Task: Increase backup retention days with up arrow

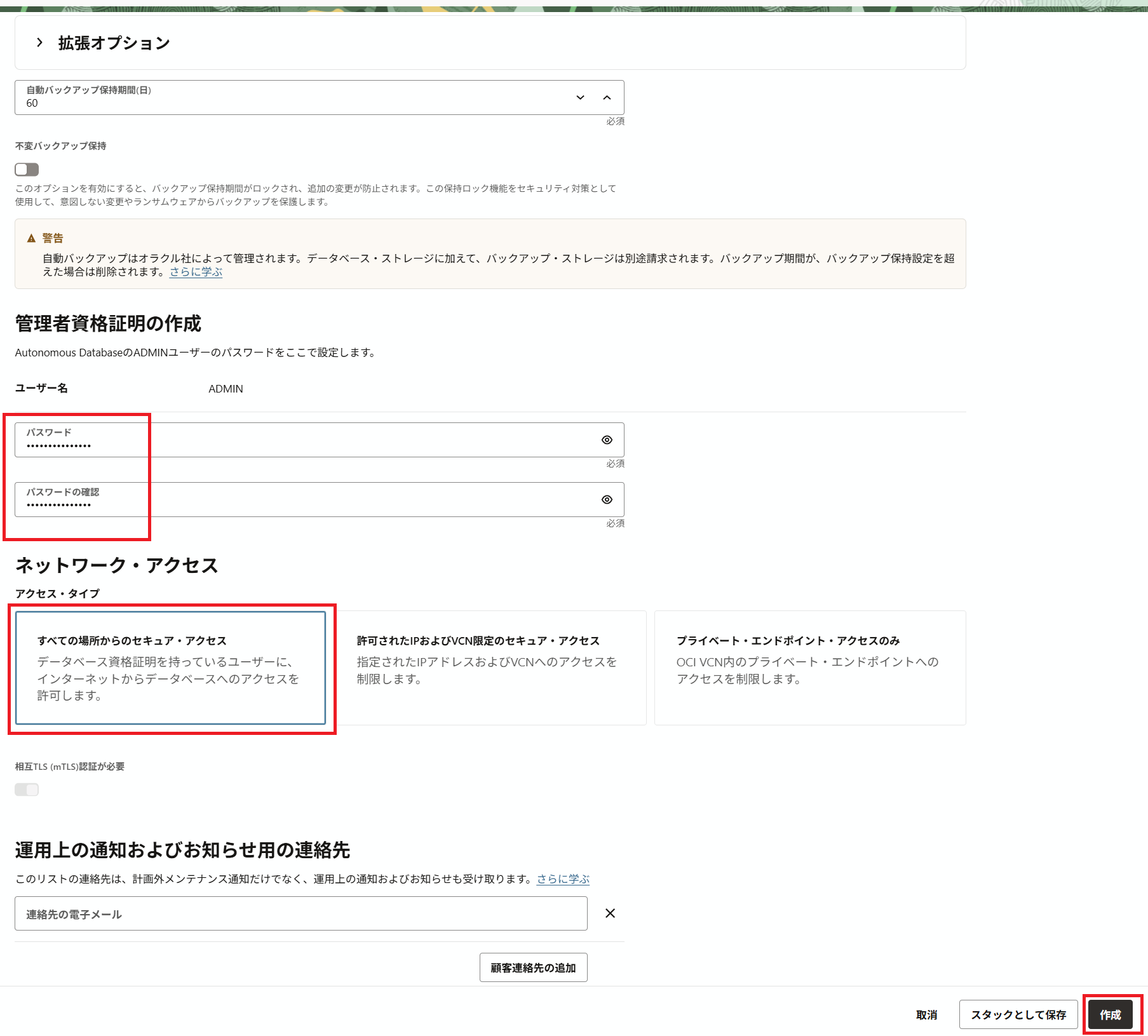Action: (x=607, y=98)
